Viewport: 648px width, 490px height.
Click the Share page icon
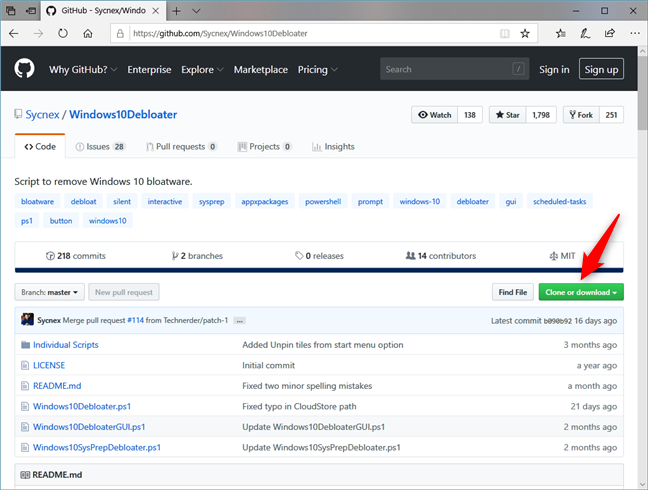(610, 33)
